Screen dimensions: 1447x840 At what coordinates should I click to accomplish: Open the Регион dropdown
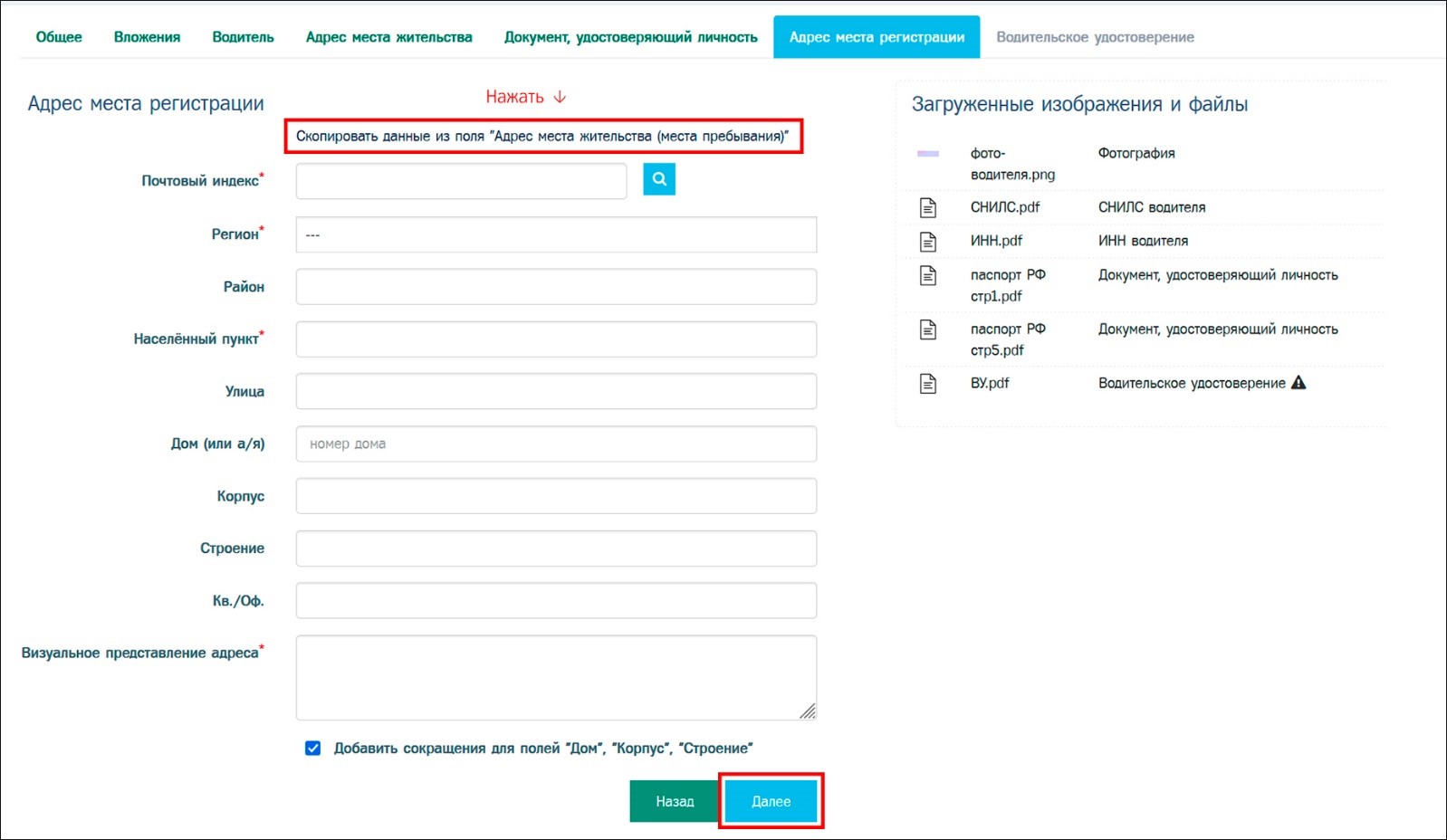[x=556, y=234]
